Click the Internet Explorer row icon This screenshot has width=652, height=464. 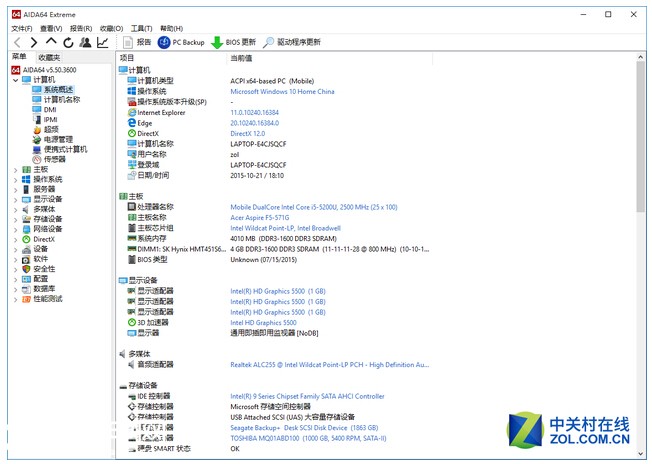[132, 112]
